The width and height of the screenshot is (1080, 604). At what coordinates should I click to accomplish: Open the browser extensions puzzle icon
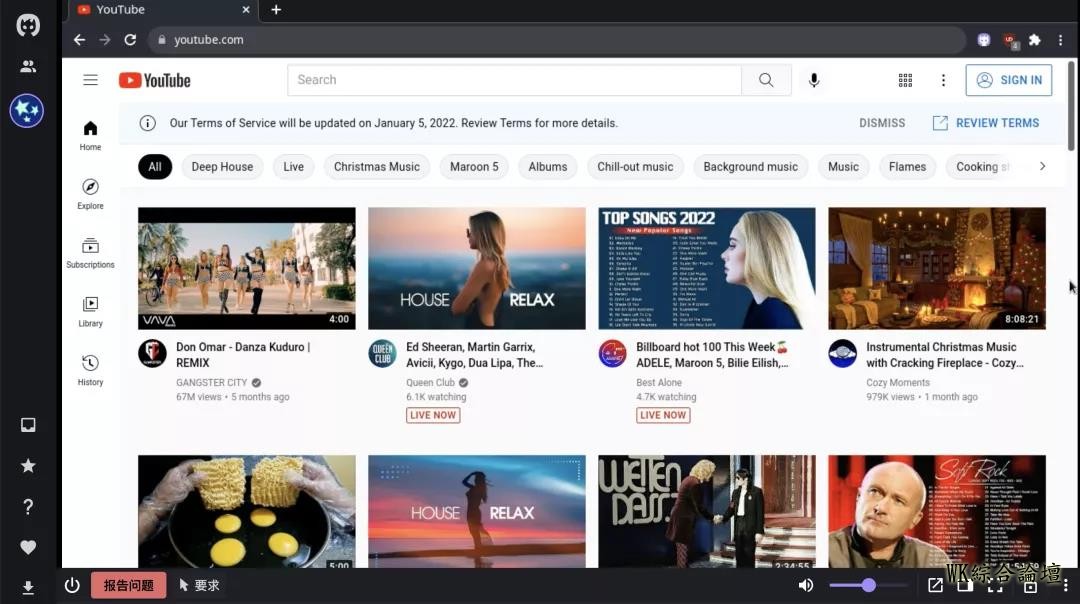1035,40
